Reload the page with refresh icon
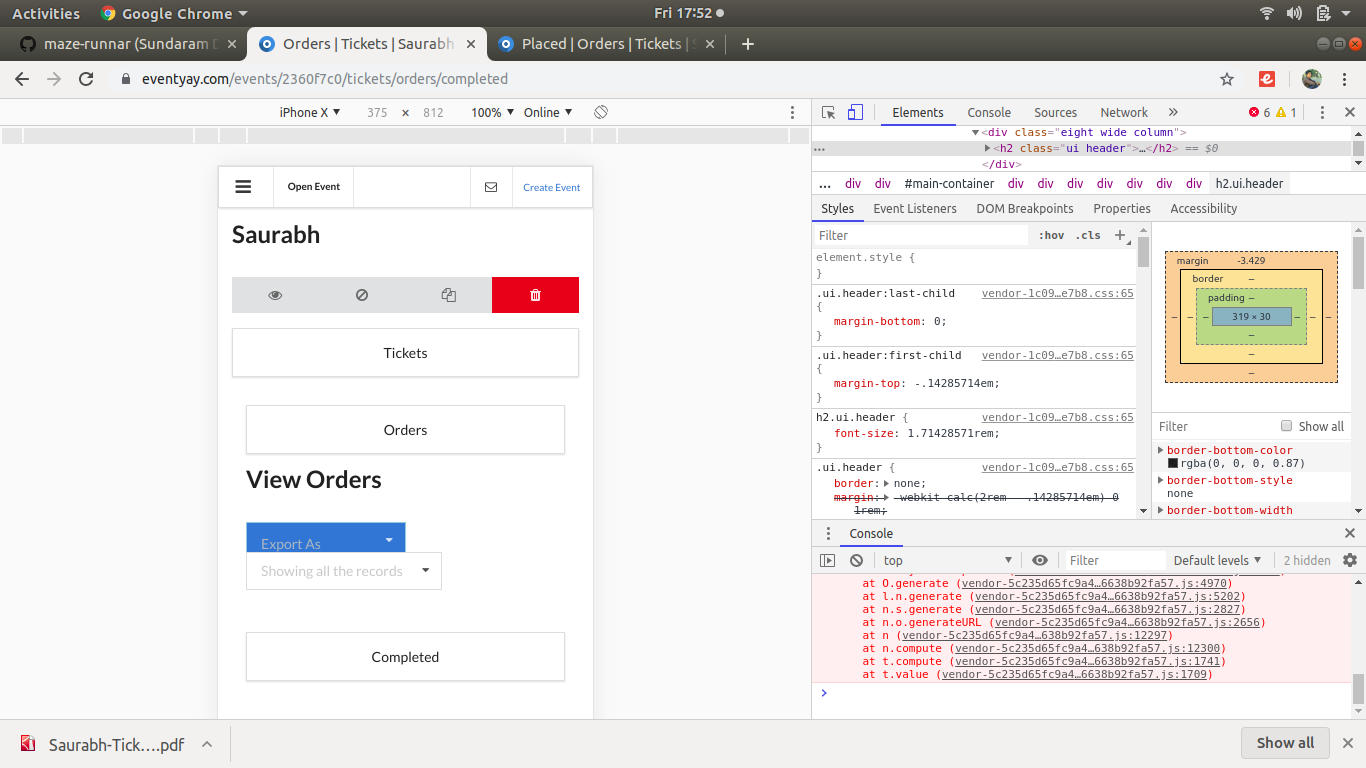 [86, 79]
